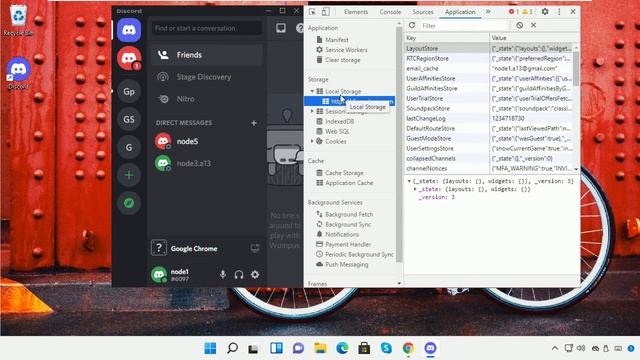
Task: Click the stream screen icon beside Google Chrome
Action: pyautogui.click(x=255, y=249)
